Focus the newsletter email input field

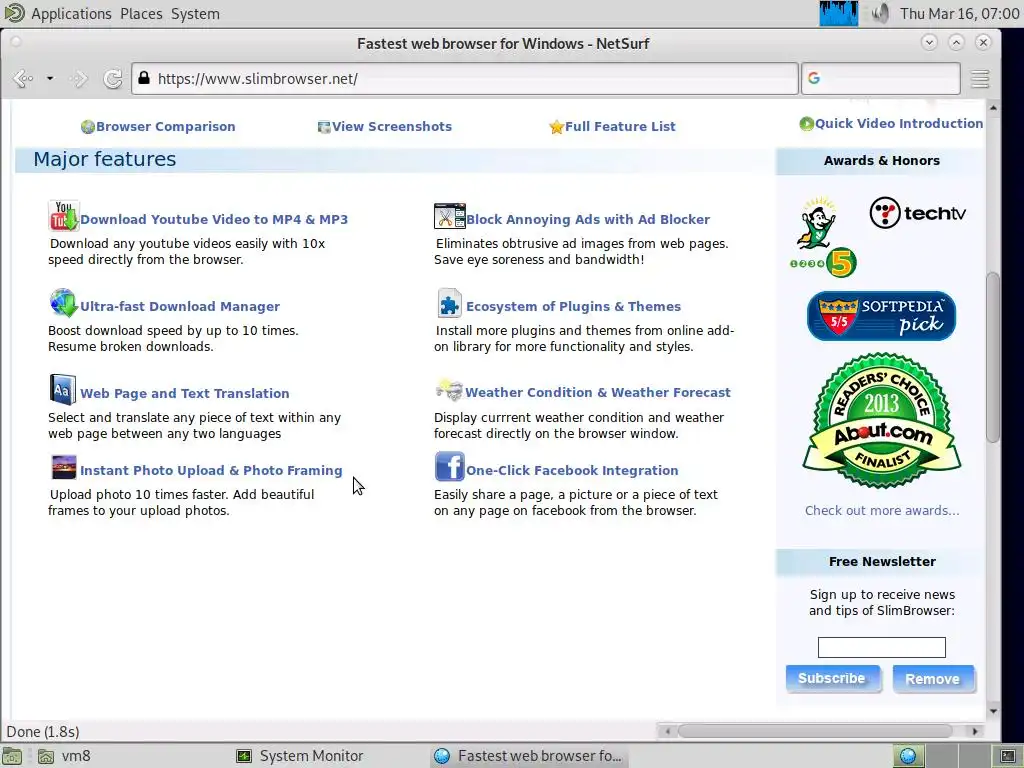click(882, 647)
